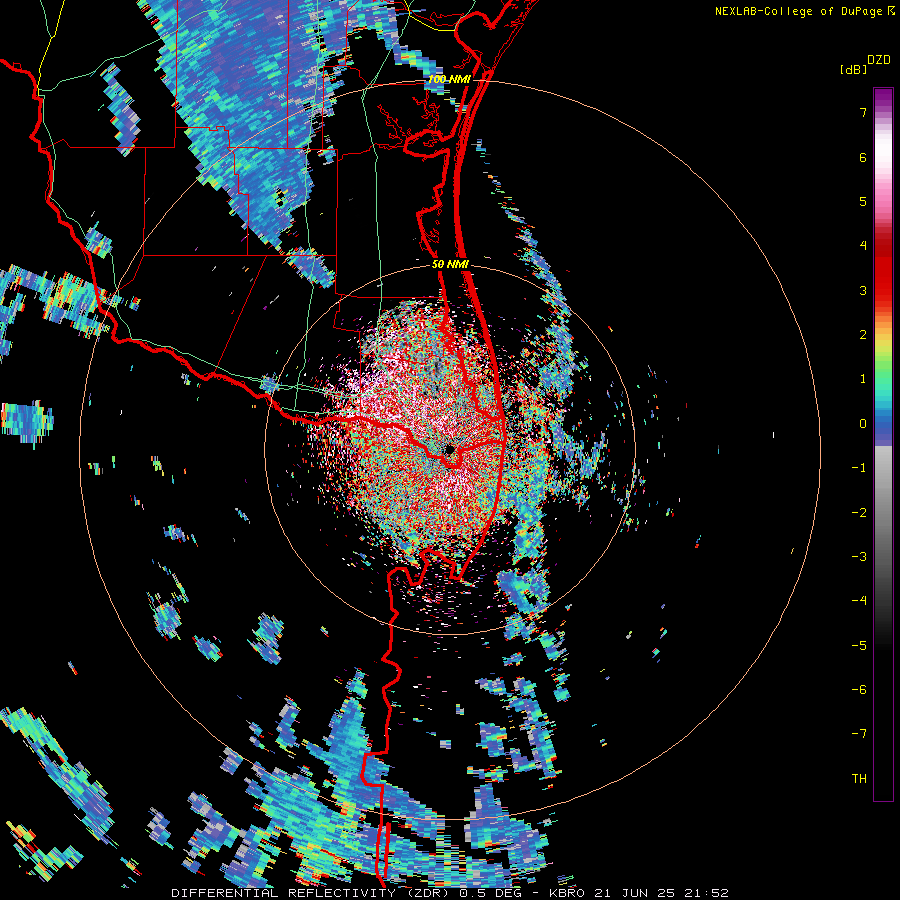
Task: Click the 0 value on color scale
Action: [863, 424]
